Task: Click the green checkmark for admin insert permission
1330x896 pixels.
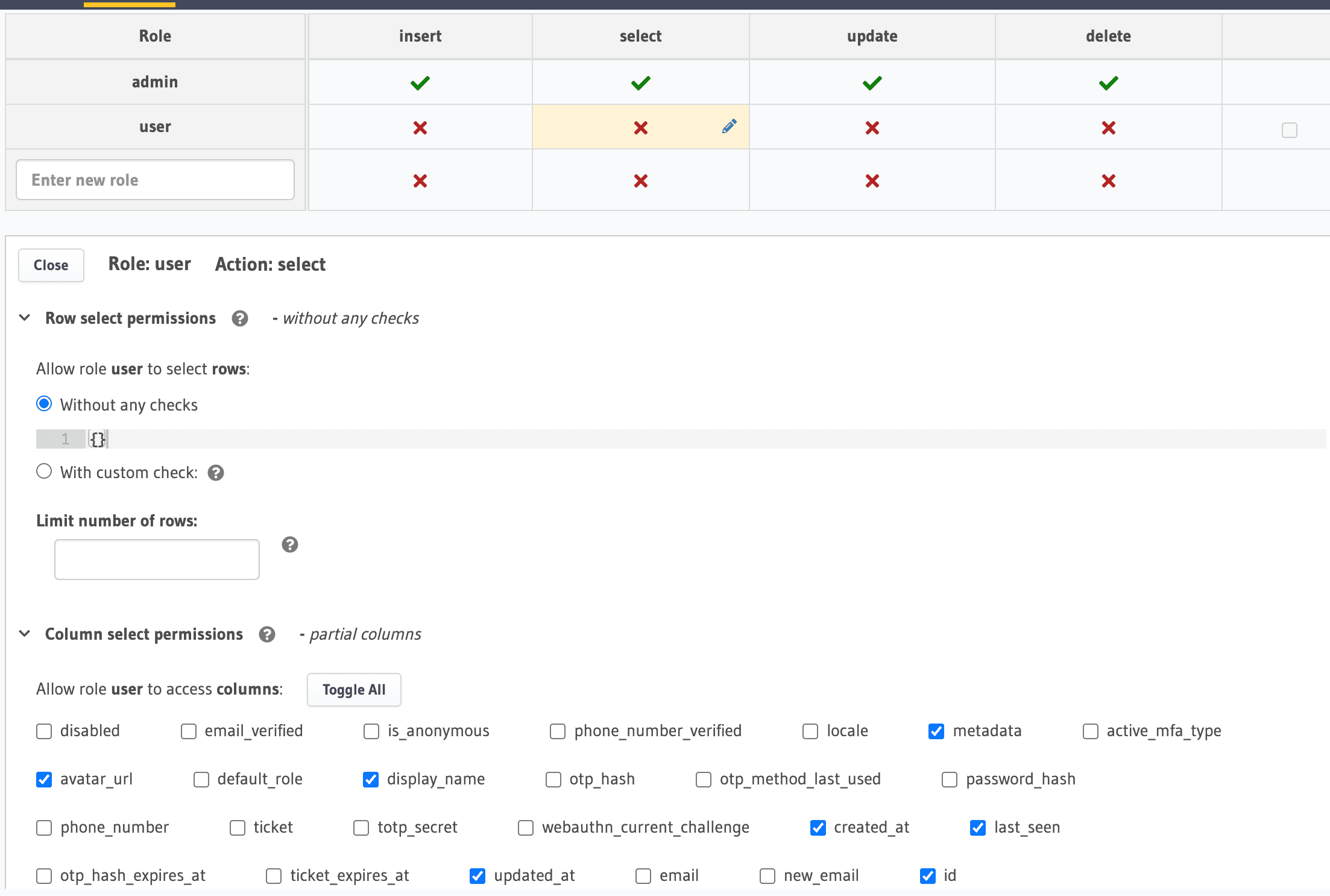Action: (x=420, y=82)
